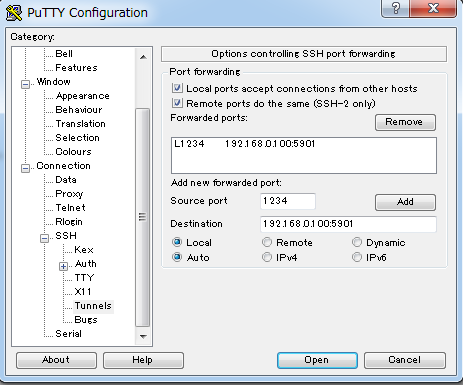Viewport: 463px width, 385px height.
Task: Click the question mark help button
Action: pyautogui.click(x=395, y=8)
